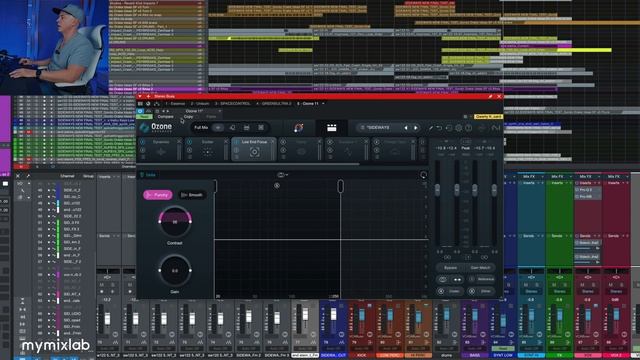The image size is (640, 360).
Task: Click the first icon after Full Mix
Action: click(x=218, y=128)
